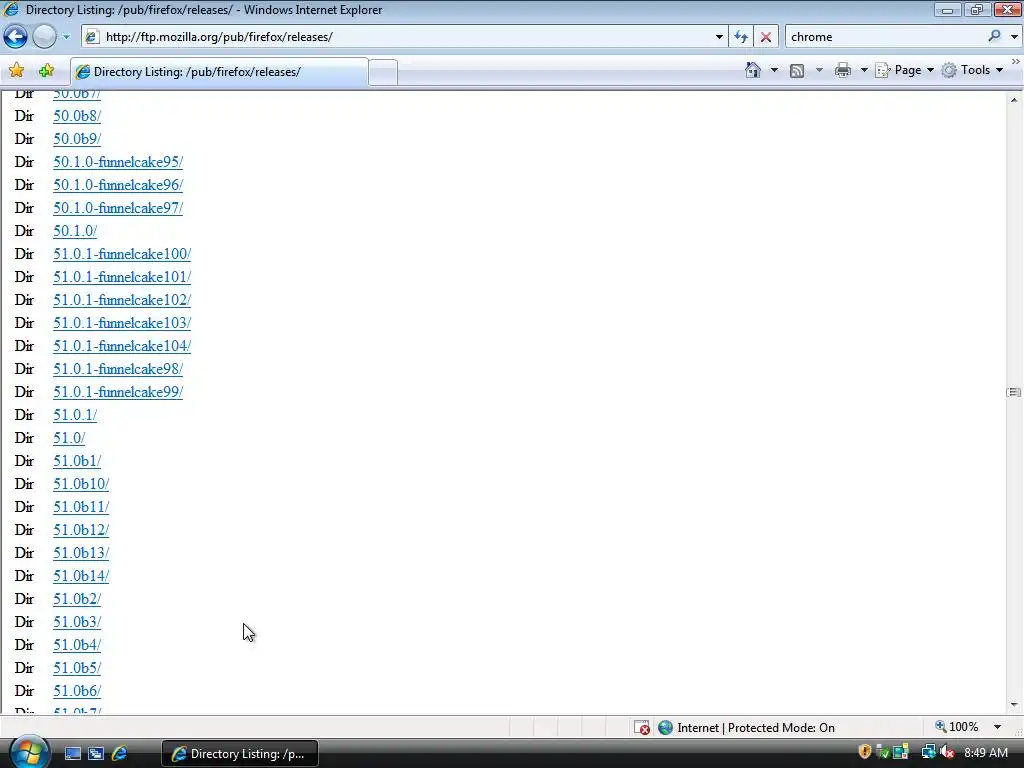Open the recent pages dropdown beside the Forward button
The width and height of the screenshot is (1024, 768).
(x=66, y=37)
